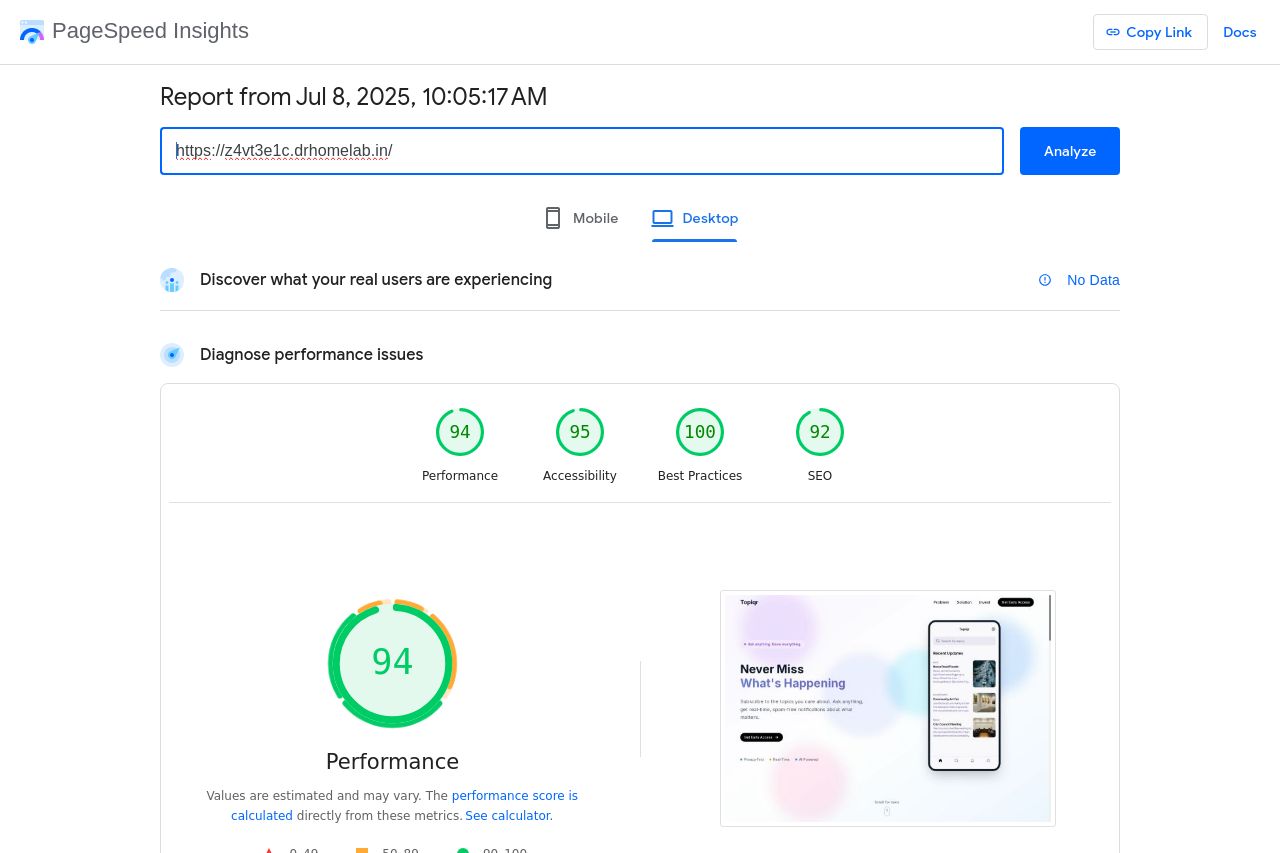Click the Copy Link button

(1150, 32)
